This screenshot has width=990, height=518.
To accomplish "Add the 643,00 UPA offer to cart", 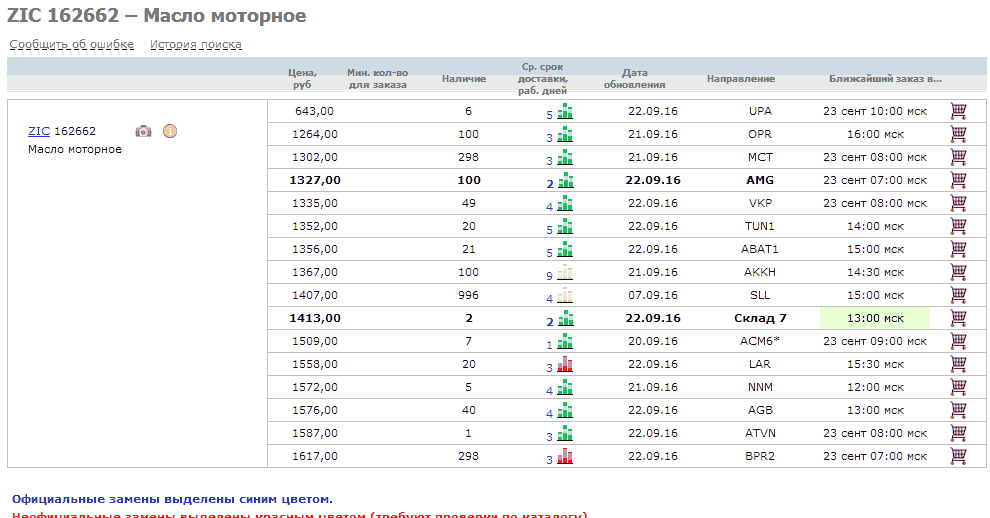I will [958, 111].
